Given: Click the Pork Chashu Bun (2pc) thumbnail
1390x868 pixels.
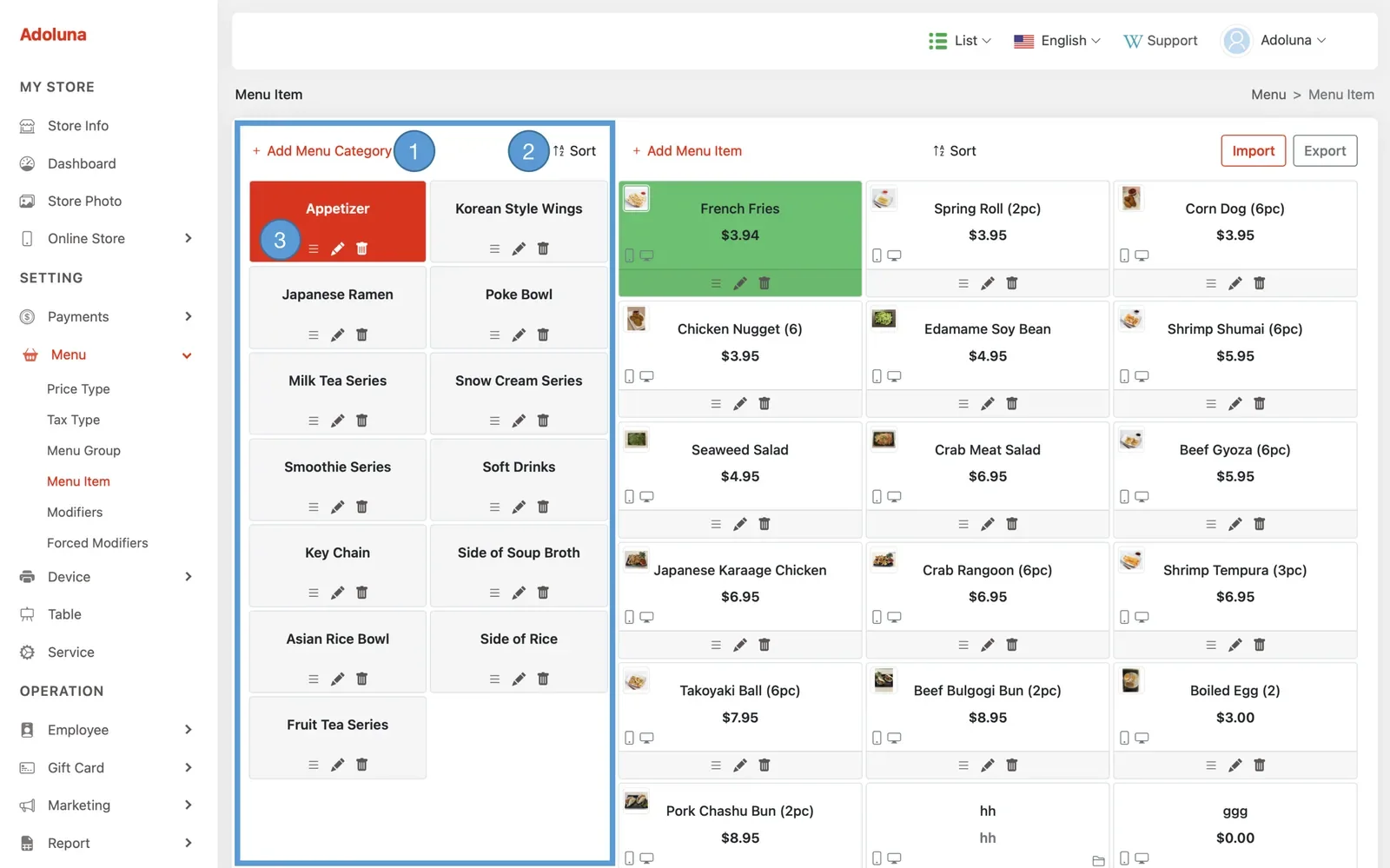Looking at the screenshot, I should 636,801.
